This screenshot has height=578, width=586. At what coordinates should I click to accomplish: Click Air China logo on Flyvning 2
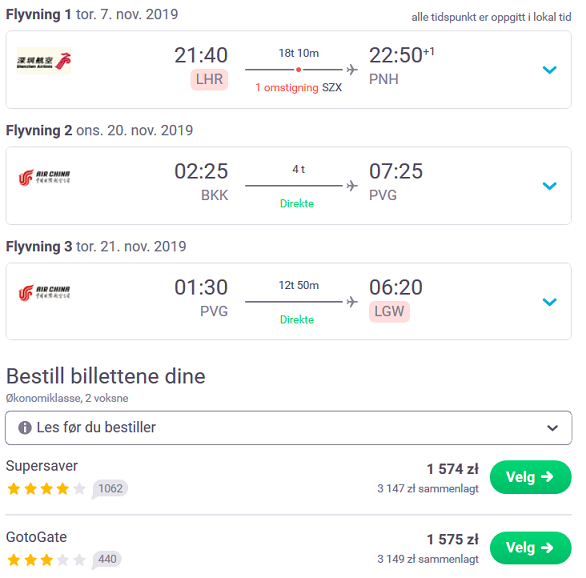tap(44, 177)
